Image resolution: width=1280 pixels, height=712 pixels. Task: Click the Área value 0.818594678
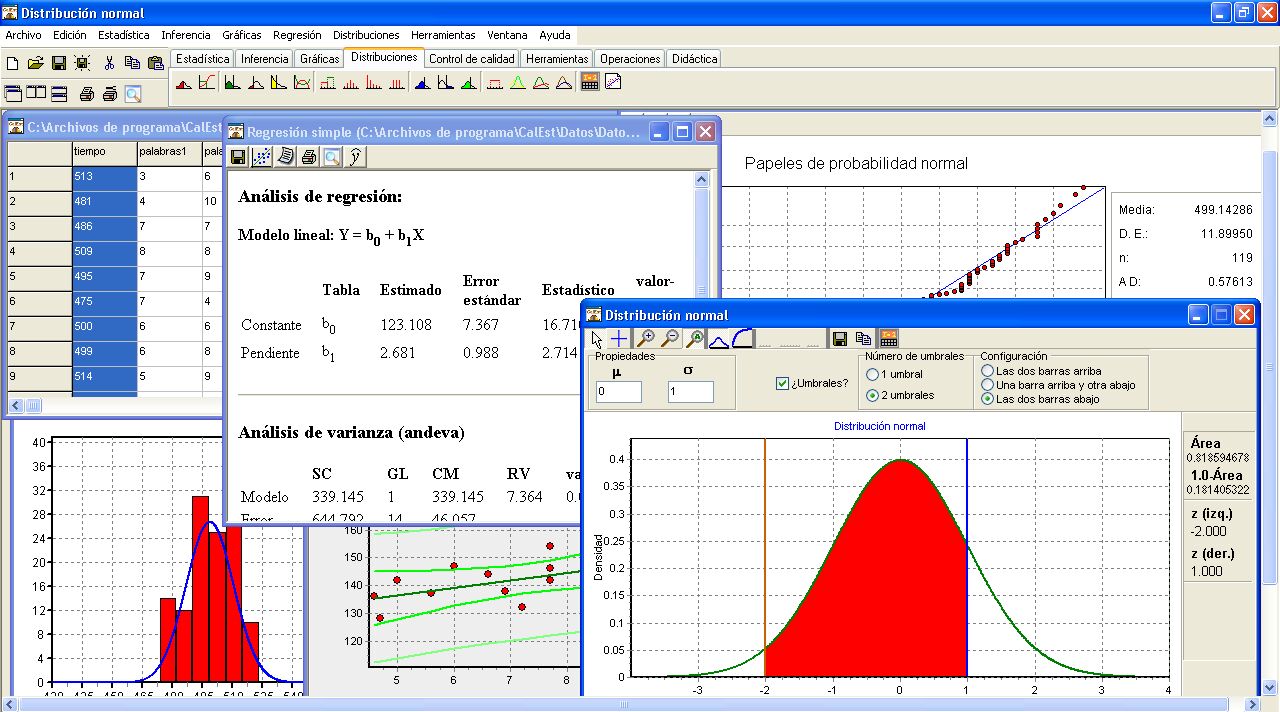click(x=1217, y=458)
